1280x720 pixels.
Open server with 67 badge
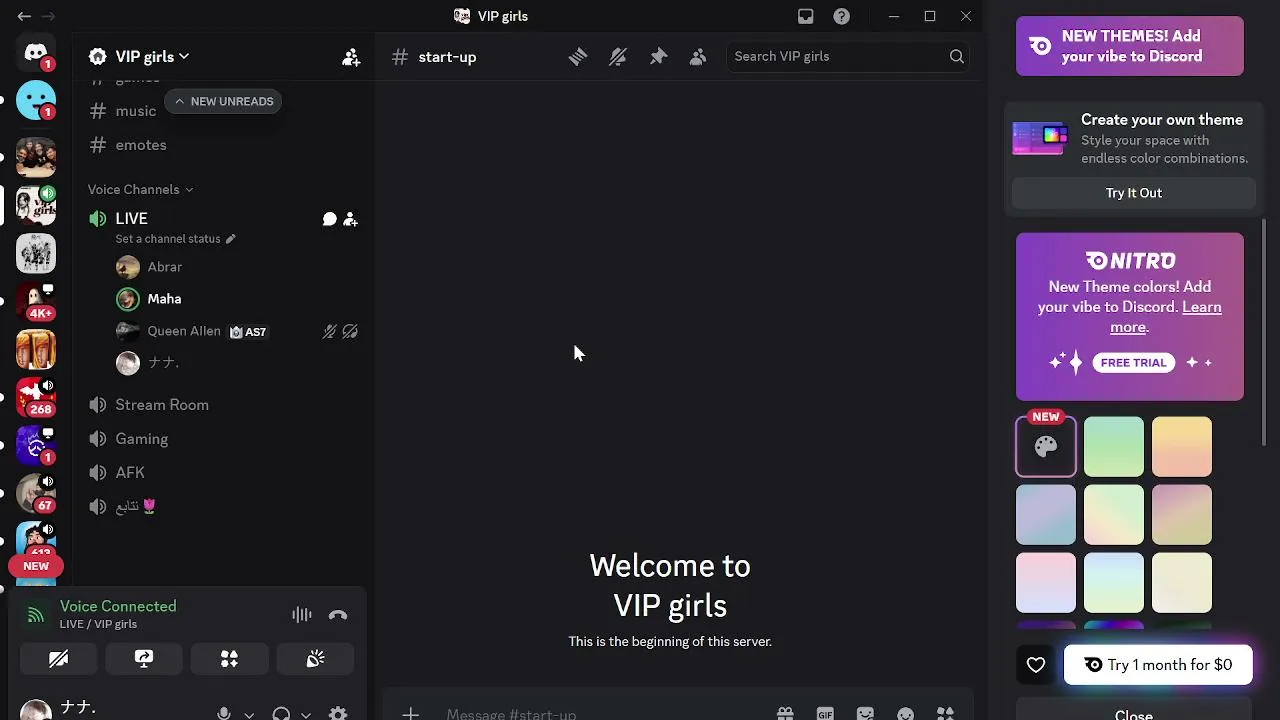(36, 494)
